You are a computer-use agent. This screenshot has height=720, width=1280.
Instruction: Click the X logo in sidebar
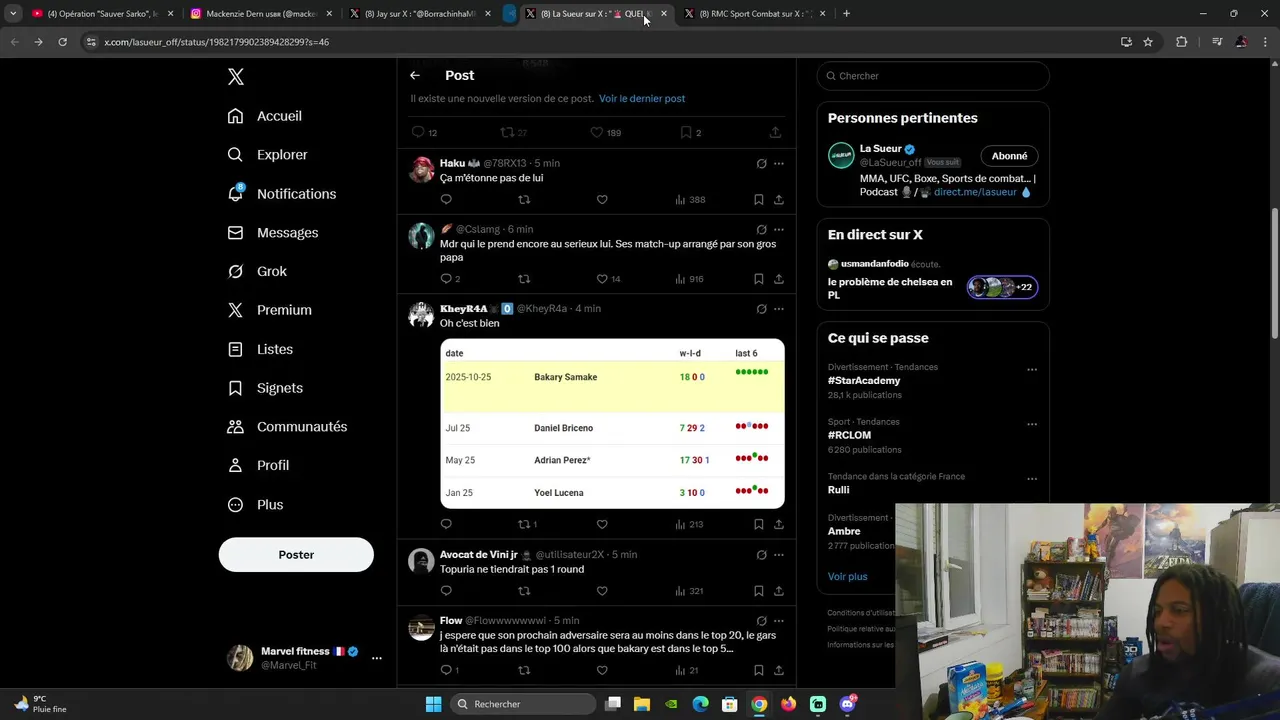tap(236, 77)
